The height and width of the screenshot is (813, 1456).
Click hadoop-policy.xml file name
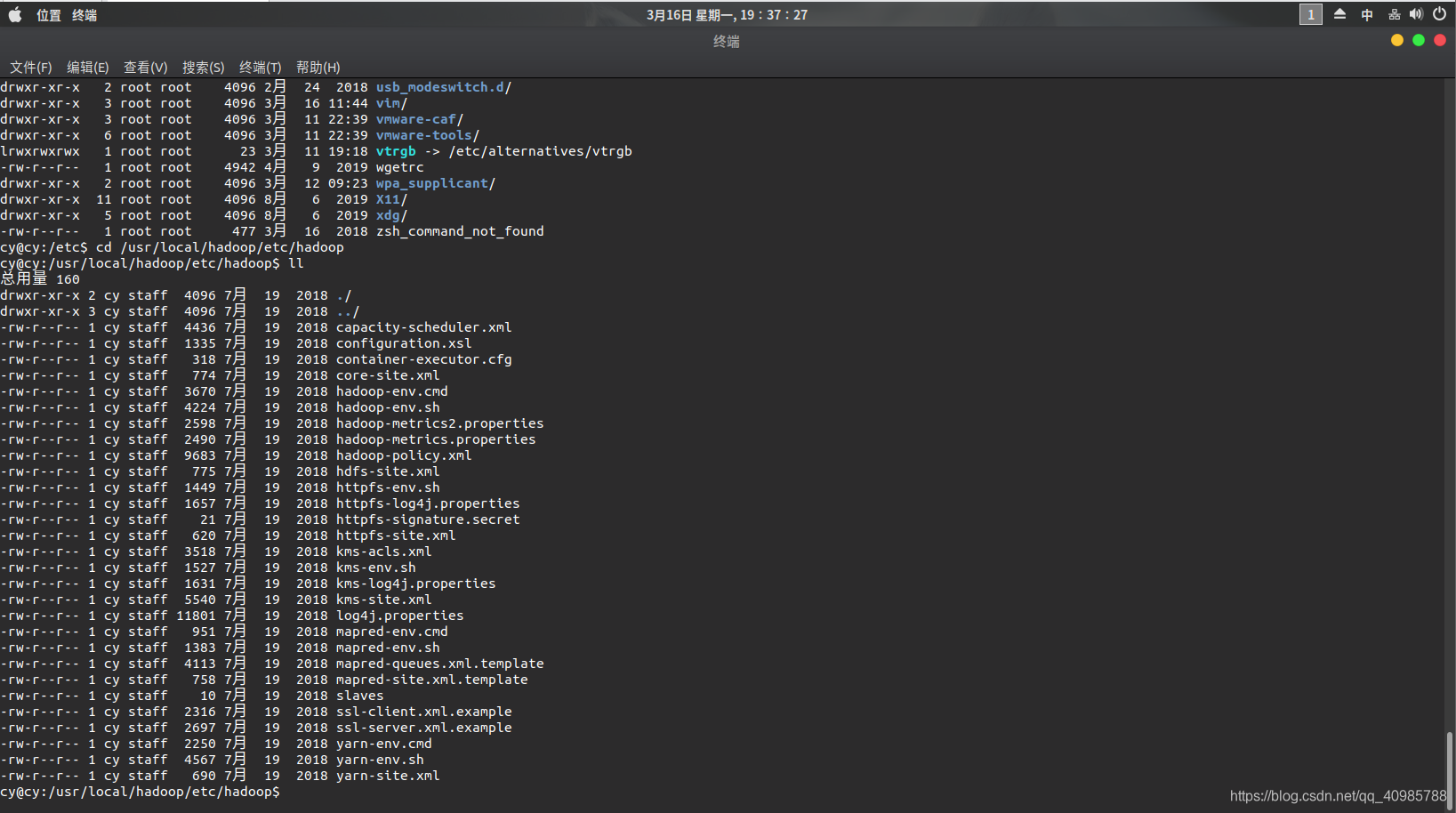coord(404,455)
